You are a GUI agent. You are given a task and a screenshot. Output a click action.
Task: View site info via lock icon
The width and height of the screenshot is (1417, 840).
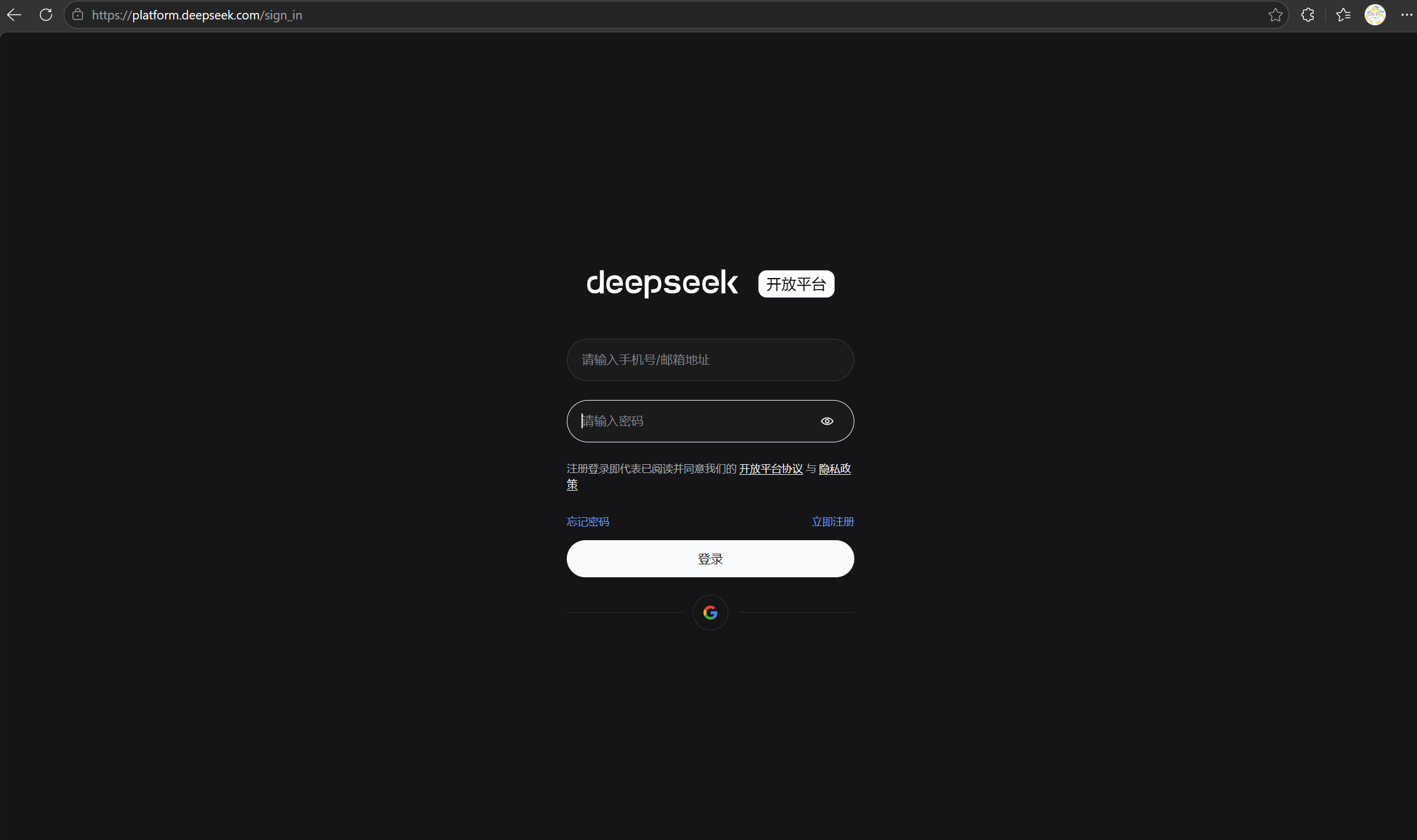[78, 15]
